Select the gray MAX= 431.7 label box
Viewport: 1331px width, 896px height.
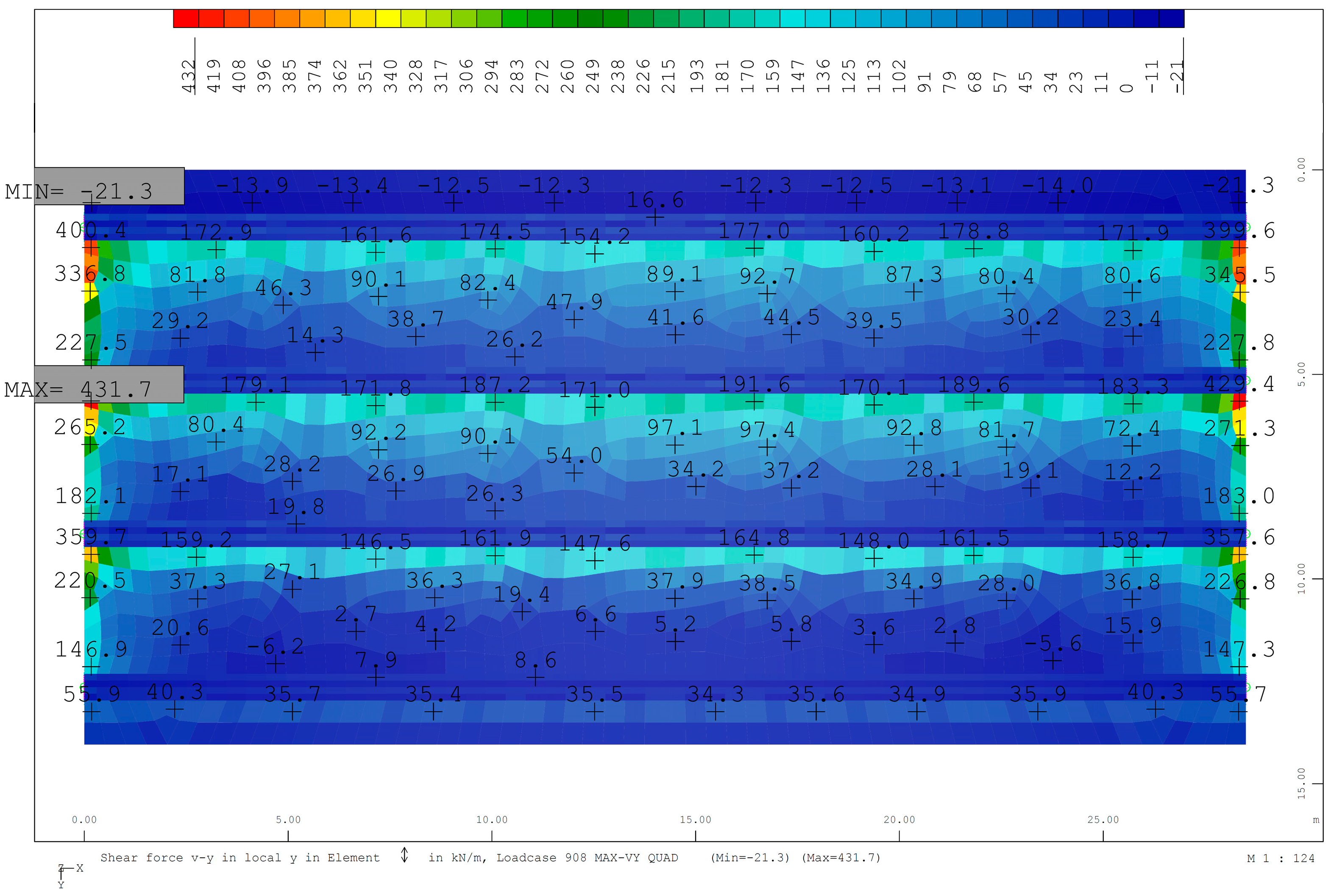pos(109,384)
